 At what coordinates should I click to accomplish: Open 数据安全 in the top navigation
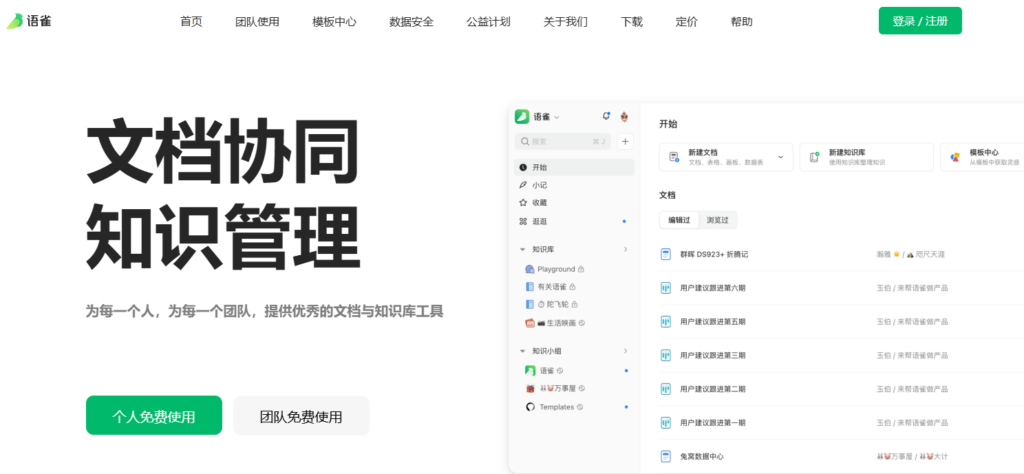point(411,22)
